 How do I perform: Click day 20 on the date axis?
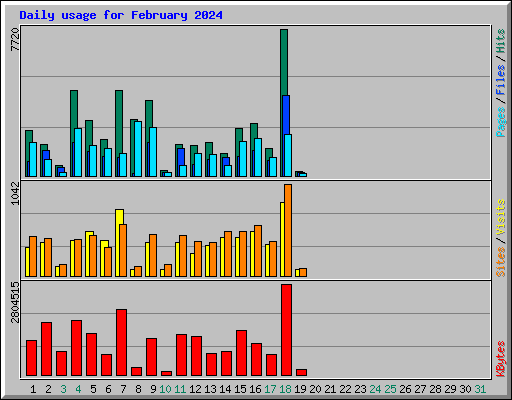click(x=315, y=389)
